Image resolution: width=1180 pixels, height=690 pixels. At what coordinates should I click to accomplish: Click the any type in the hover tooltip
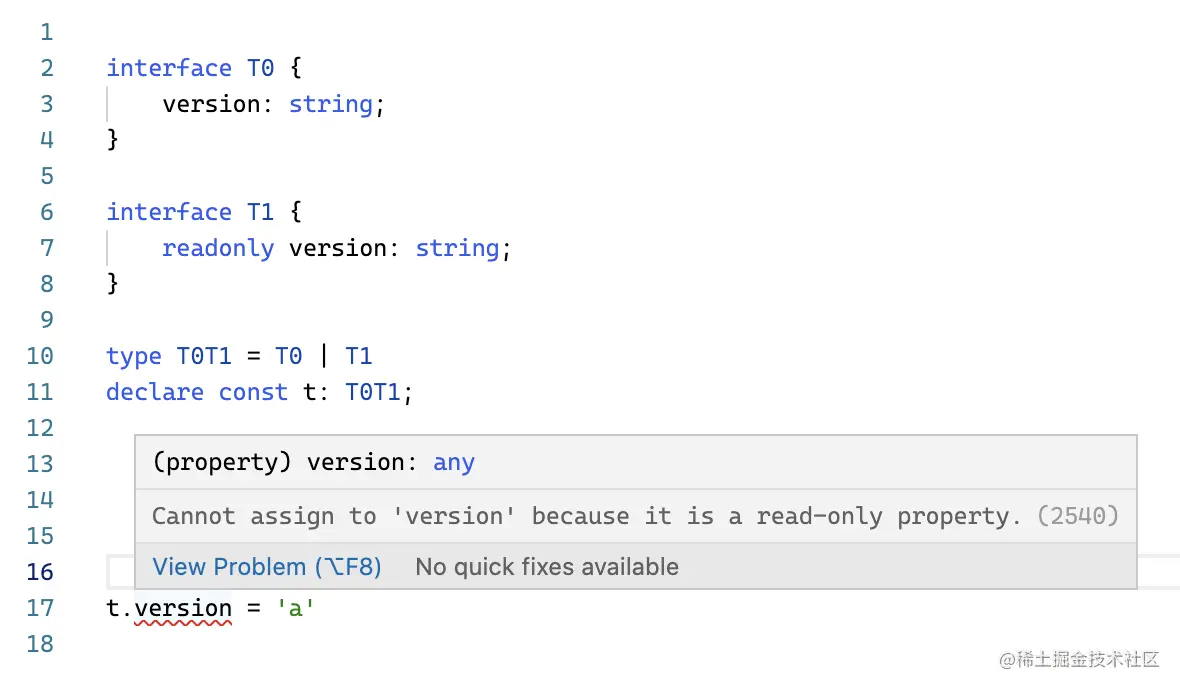tap(454, 462)
